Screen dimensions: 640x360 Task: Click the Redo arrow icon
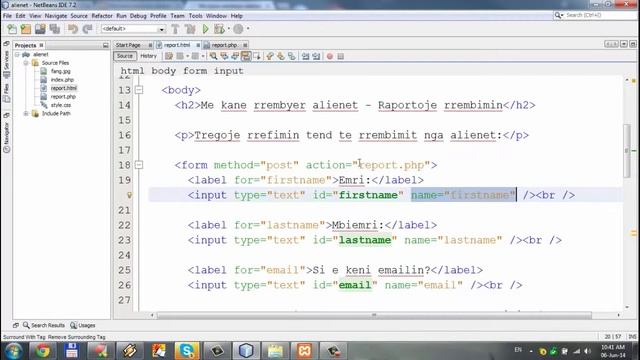click(87, 29)
